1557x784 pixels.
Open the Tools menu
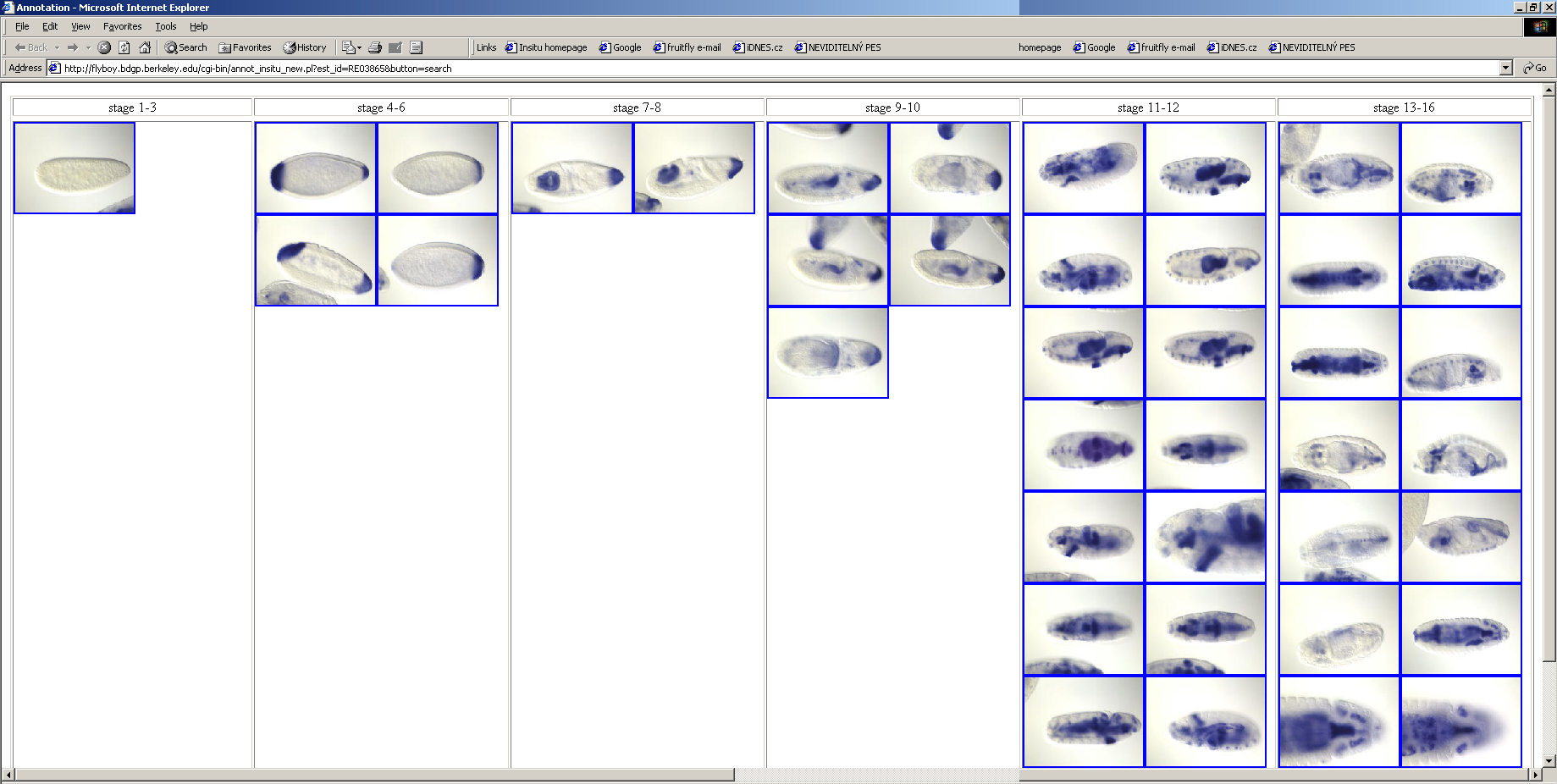pos(165,26)
